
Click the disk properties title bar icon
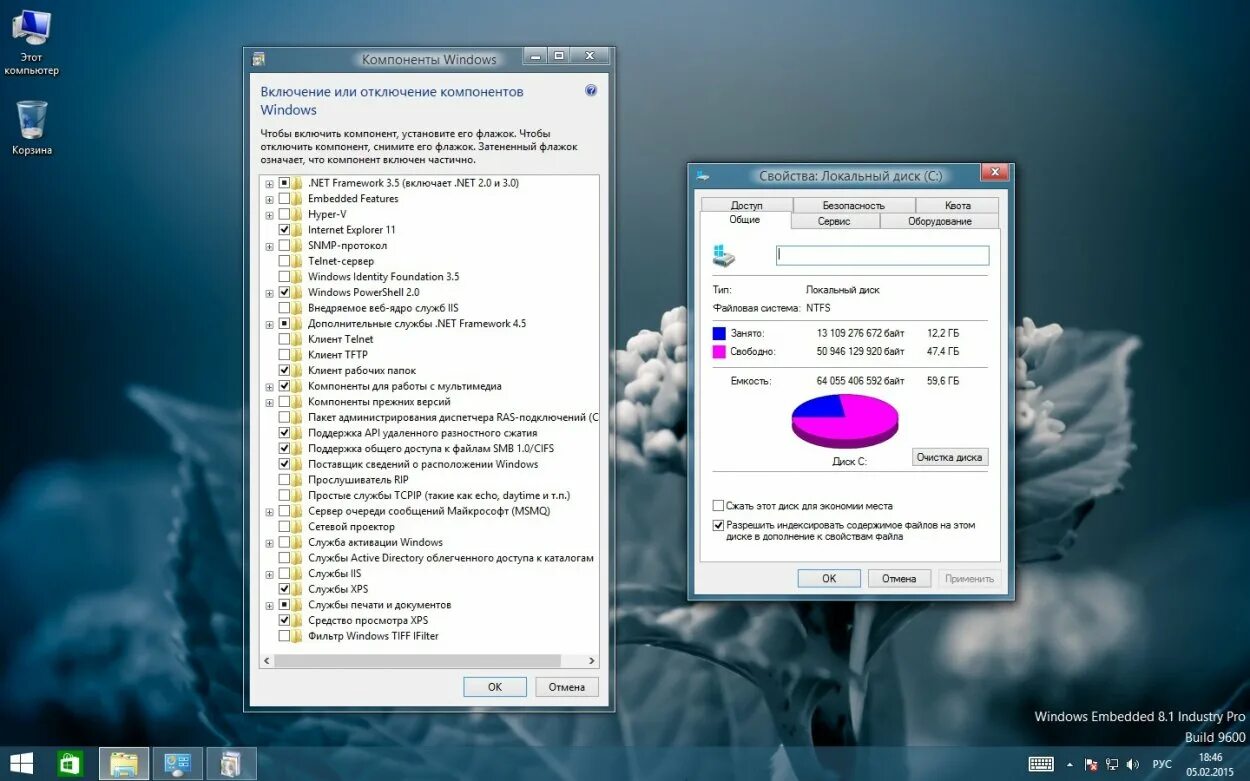coord(704,175)
